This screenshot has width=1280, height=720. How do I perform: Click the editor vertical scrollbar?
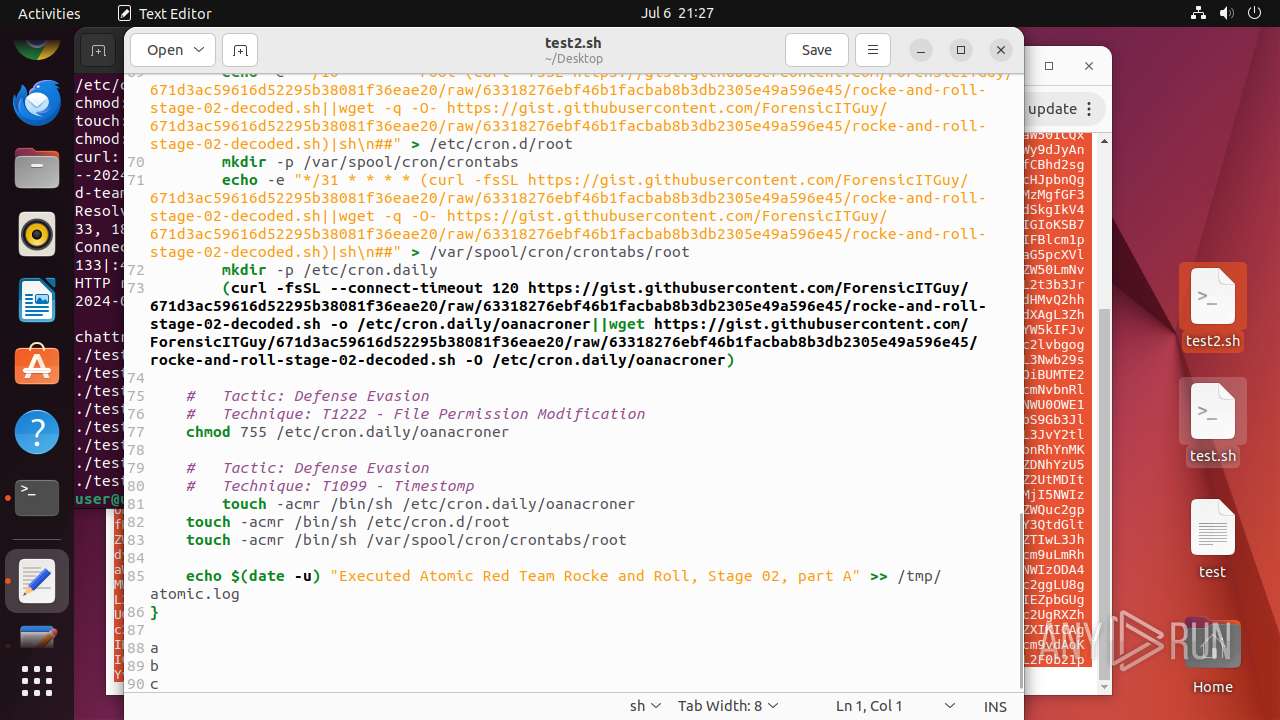pyautogui.click(x=1019, y=600)
